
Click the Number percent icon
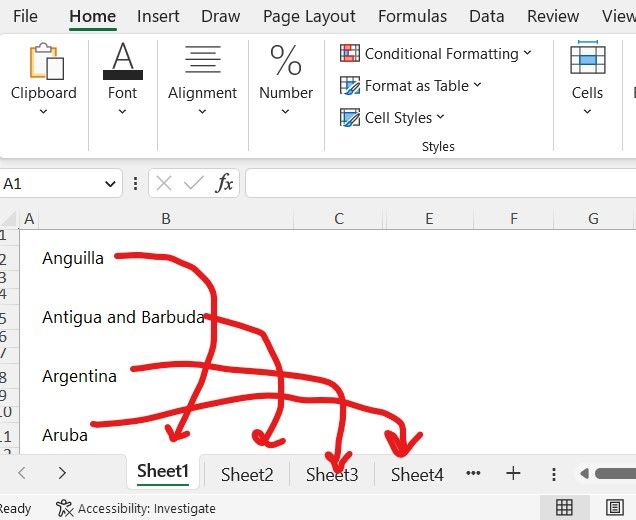(286, 60)
